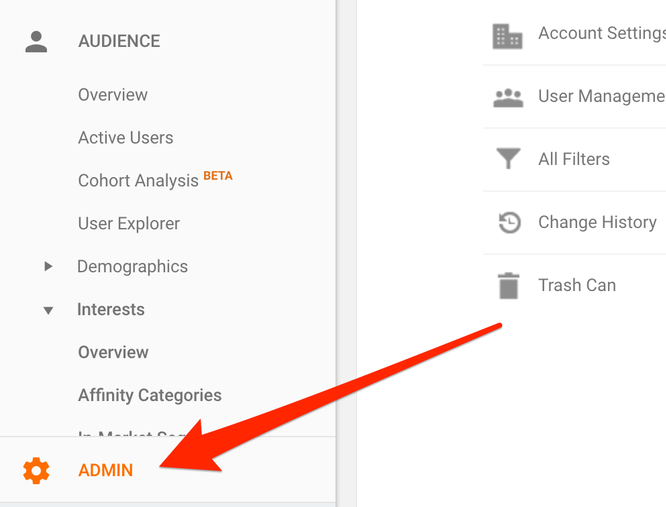Viewport: 666px width, 507px height.
Task: Select Affinity Categories report
Action: pyautogui.click(x=150, y=396)
